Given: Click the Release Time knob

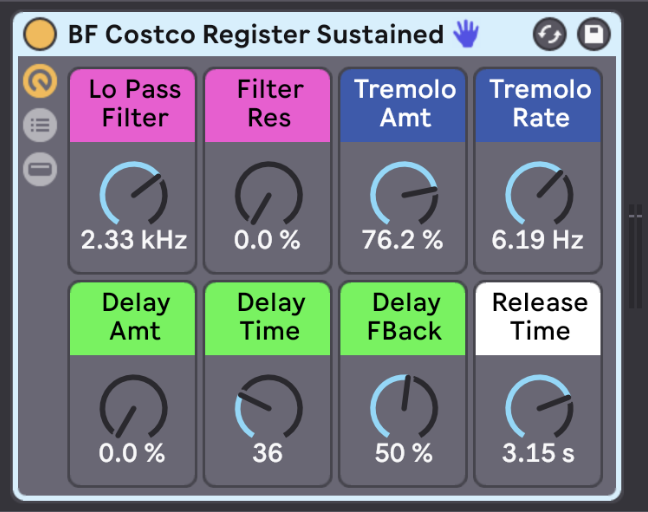Looking at the screenshot, I should (x=539, y=407).
